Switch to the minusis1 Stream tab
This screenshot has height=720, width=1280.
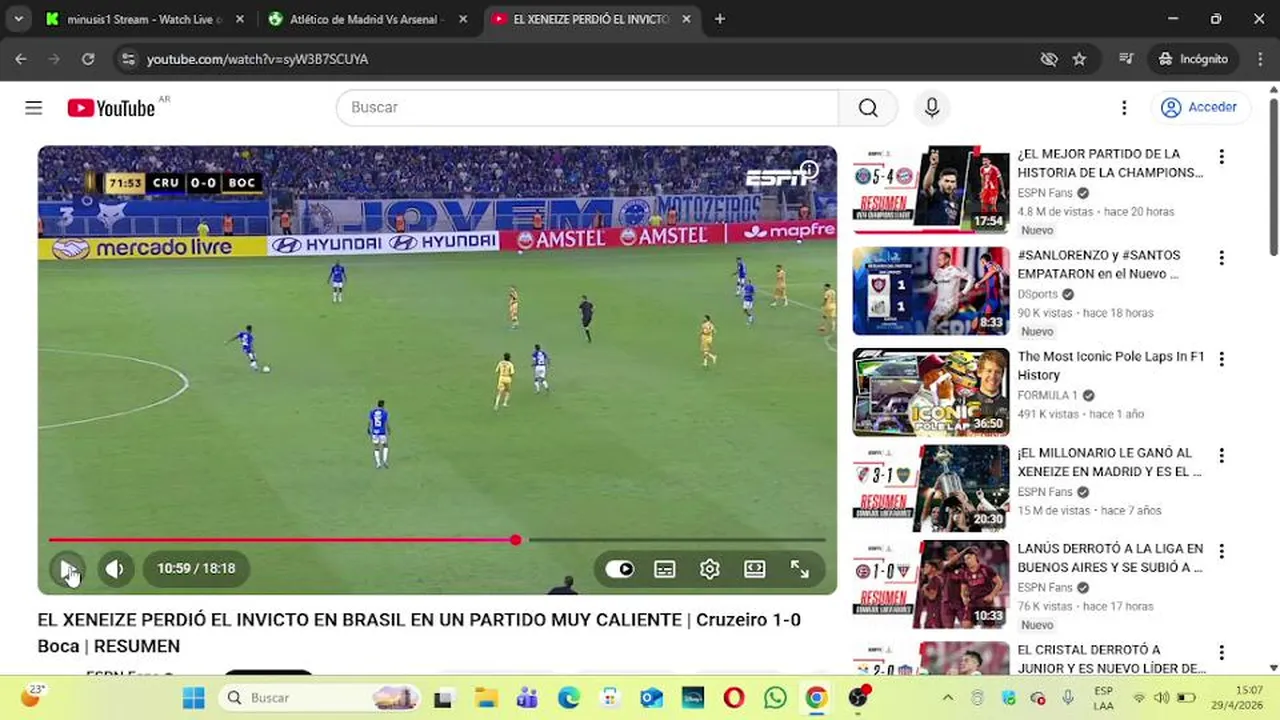[145, 19]
